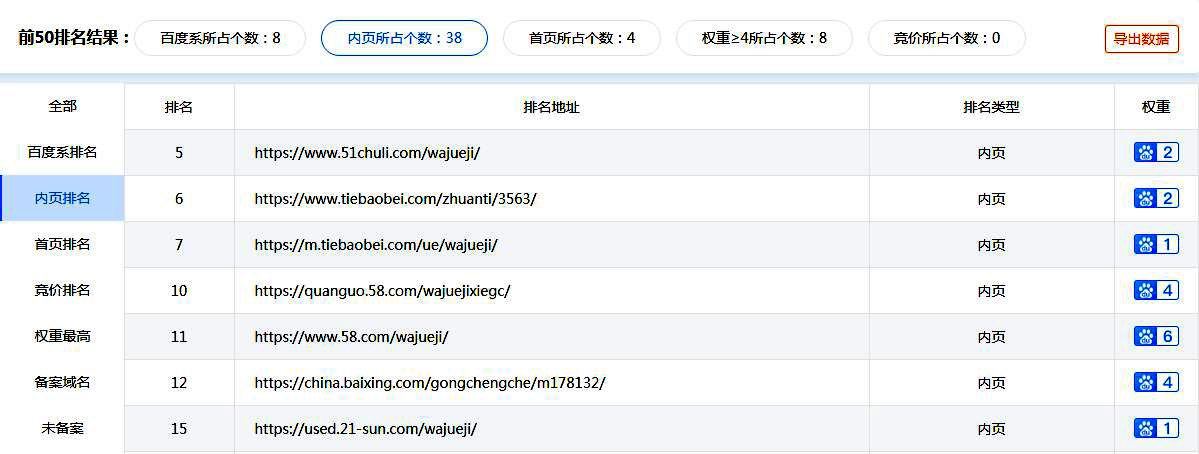Viewport: 1199px width, 454px height.
Task: Open the https://www.58.com/wajueji/ link
Action: (351, 337)
